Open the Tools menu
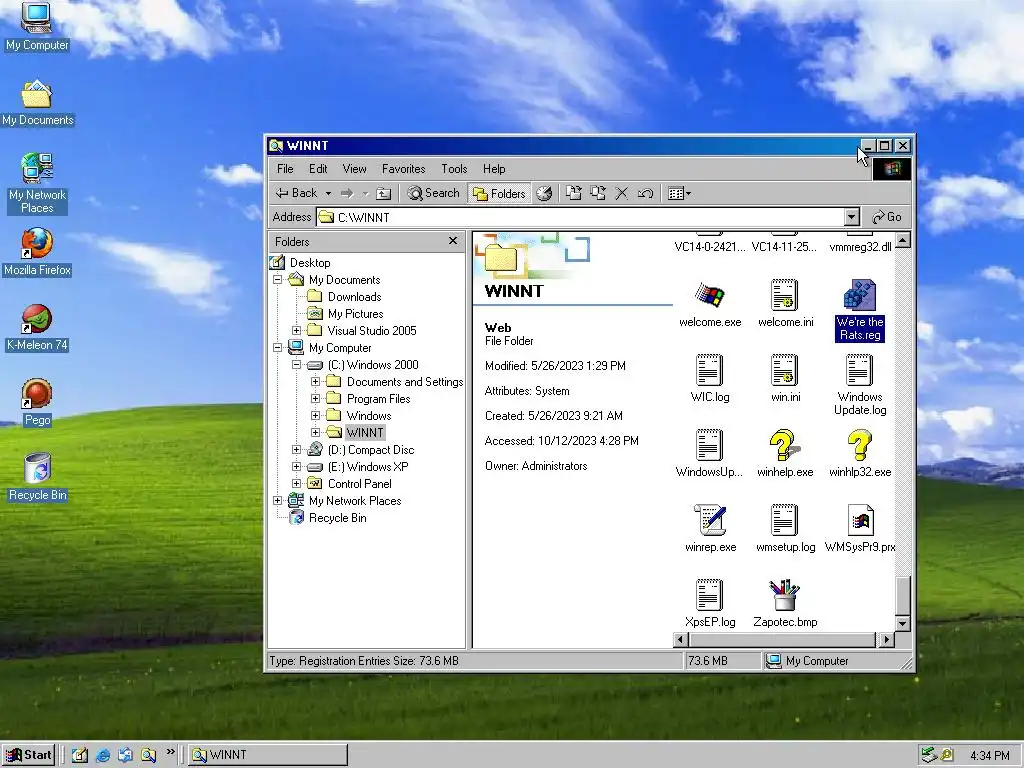 click(454, 169)
